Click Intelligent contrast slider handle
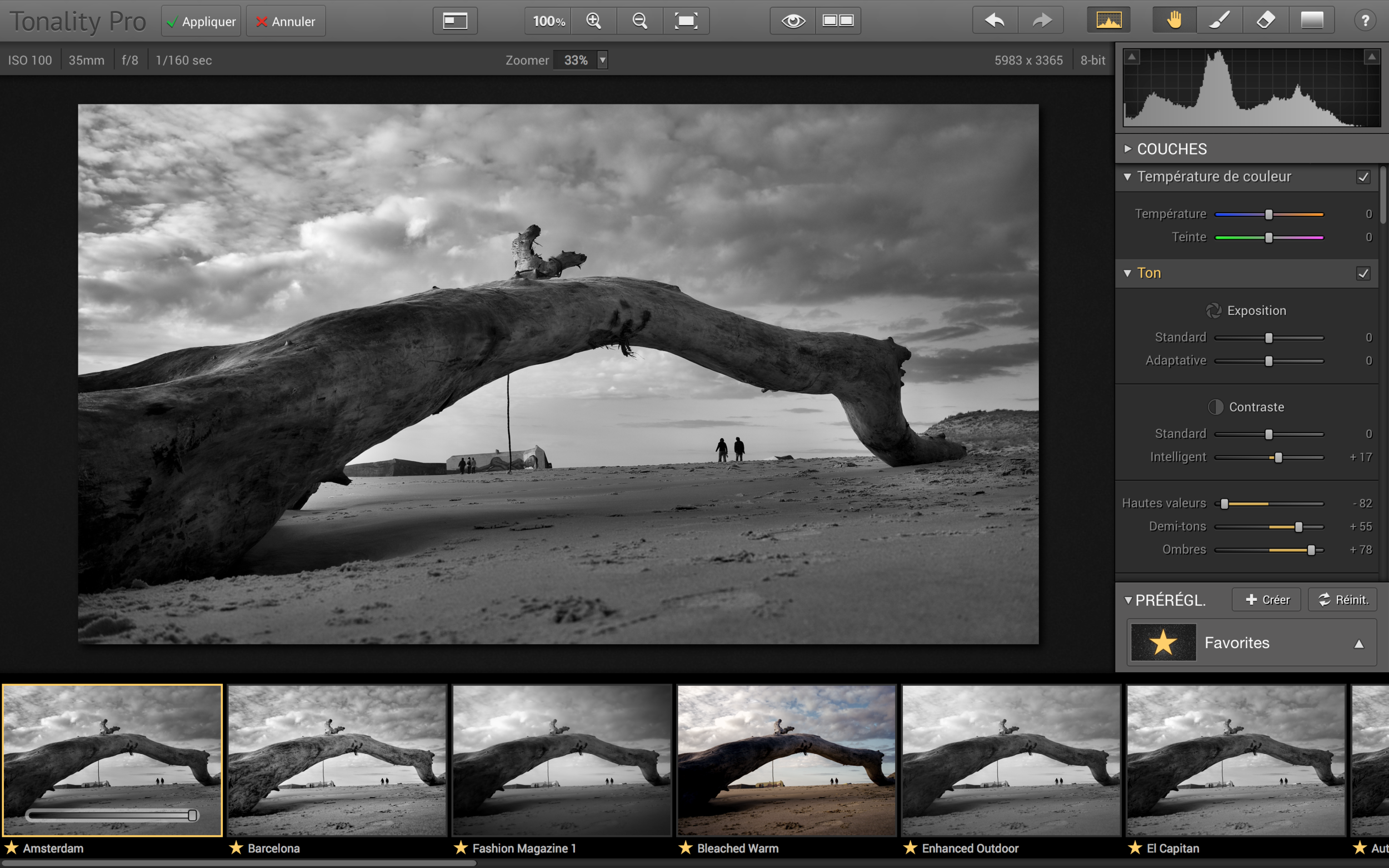The image size is (1389, 868). coord(1278,458)
